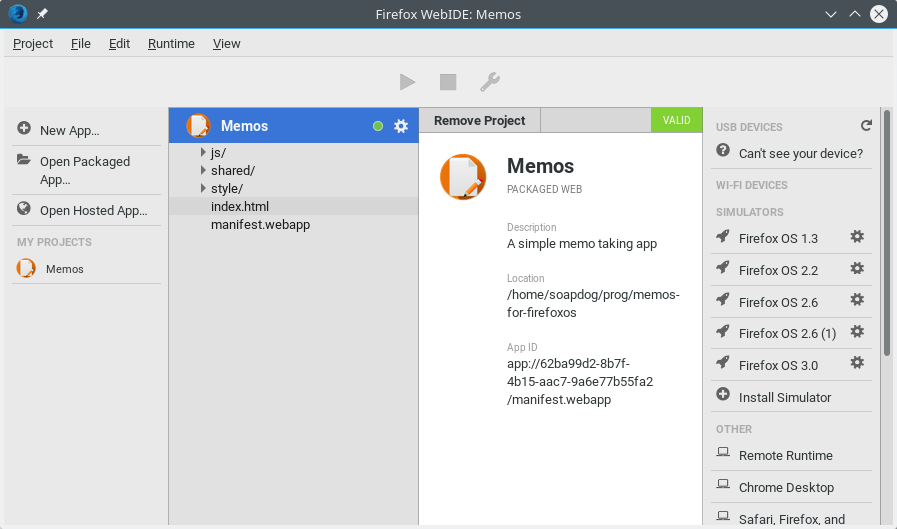Launch the Firefox OS 2.6 simulator label

tap(778, 302)
